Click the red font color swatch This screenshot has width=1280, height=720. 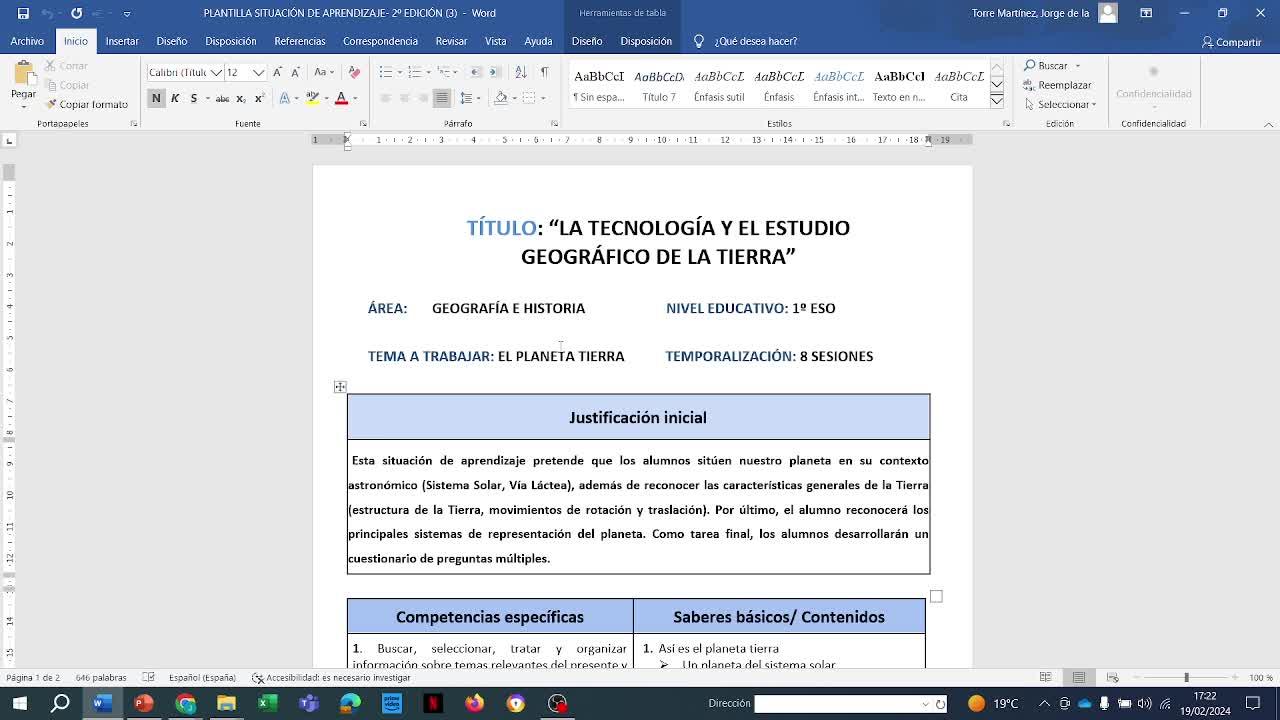[x=341, y=98]
